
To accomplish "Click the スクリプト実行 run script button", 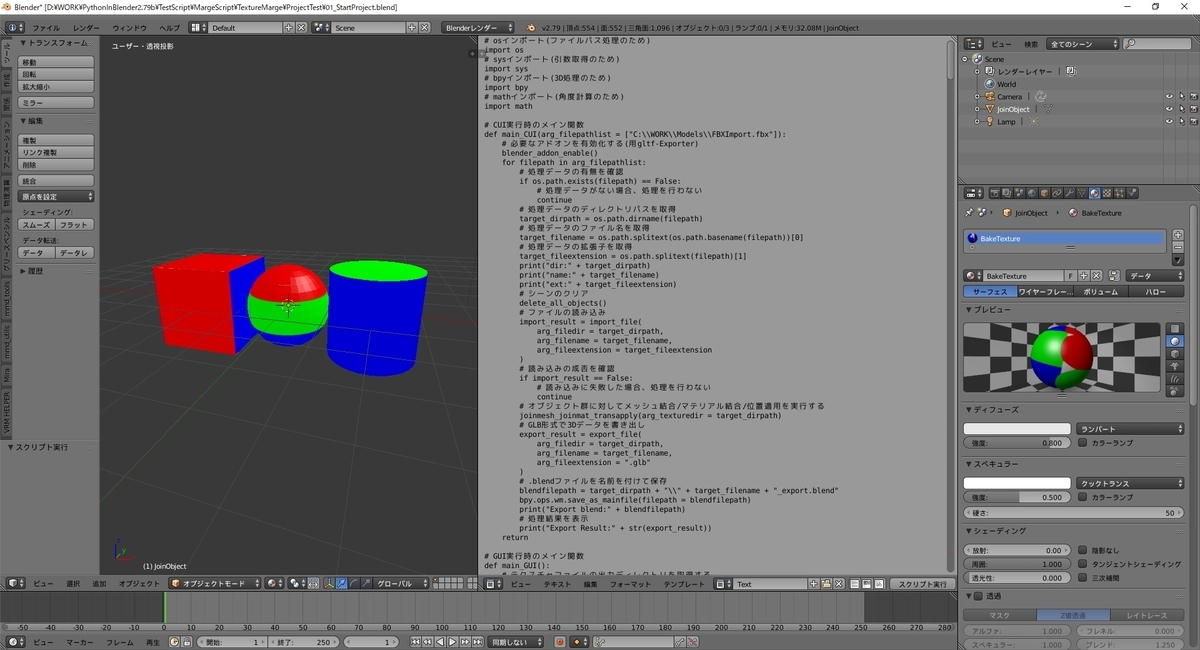I will (x=921, y=584).
